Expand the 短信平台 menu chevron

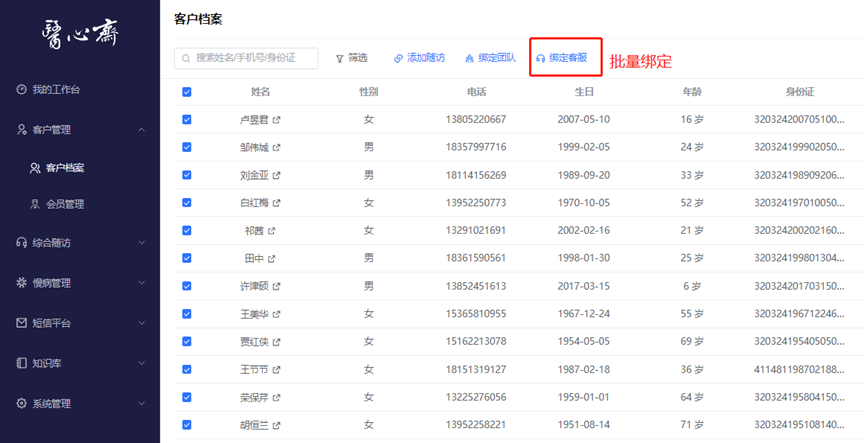[142, 323]
